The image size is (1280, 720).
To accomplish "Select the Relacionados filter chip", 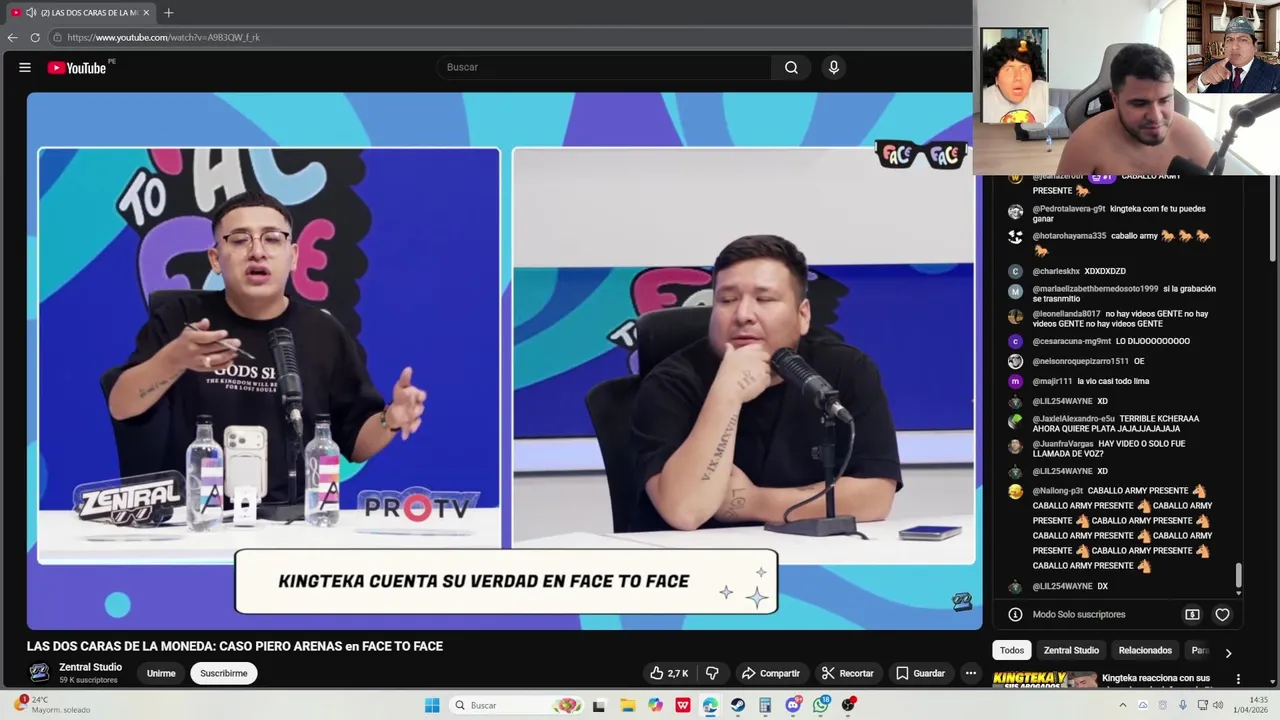I will 1145,650.
